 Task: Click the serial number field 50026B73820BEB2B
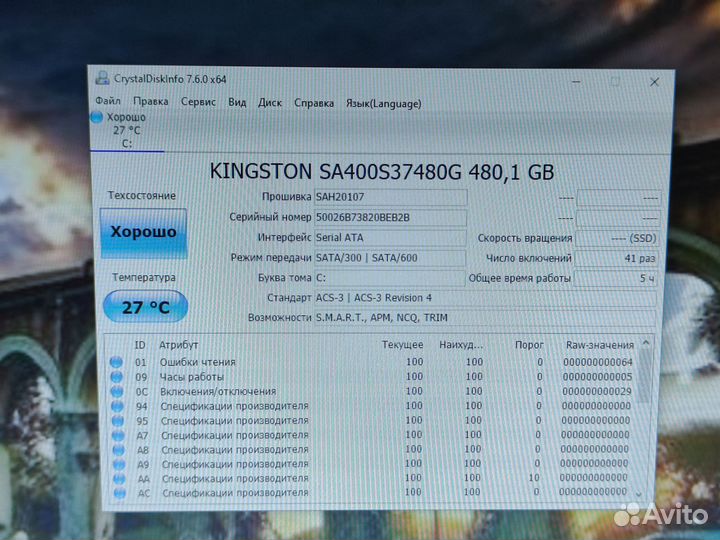390,218
